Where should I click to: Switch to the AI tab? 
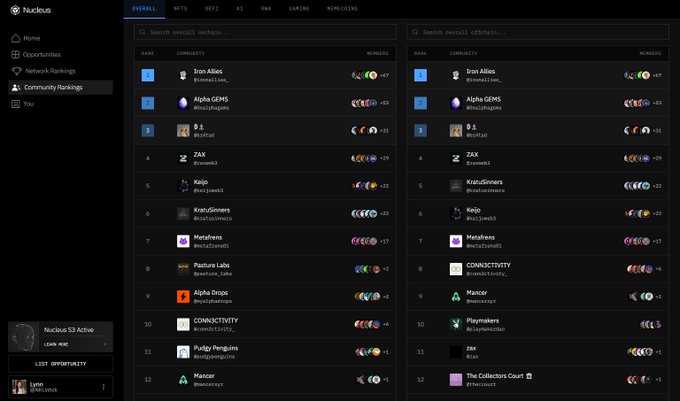coord(239,9)
